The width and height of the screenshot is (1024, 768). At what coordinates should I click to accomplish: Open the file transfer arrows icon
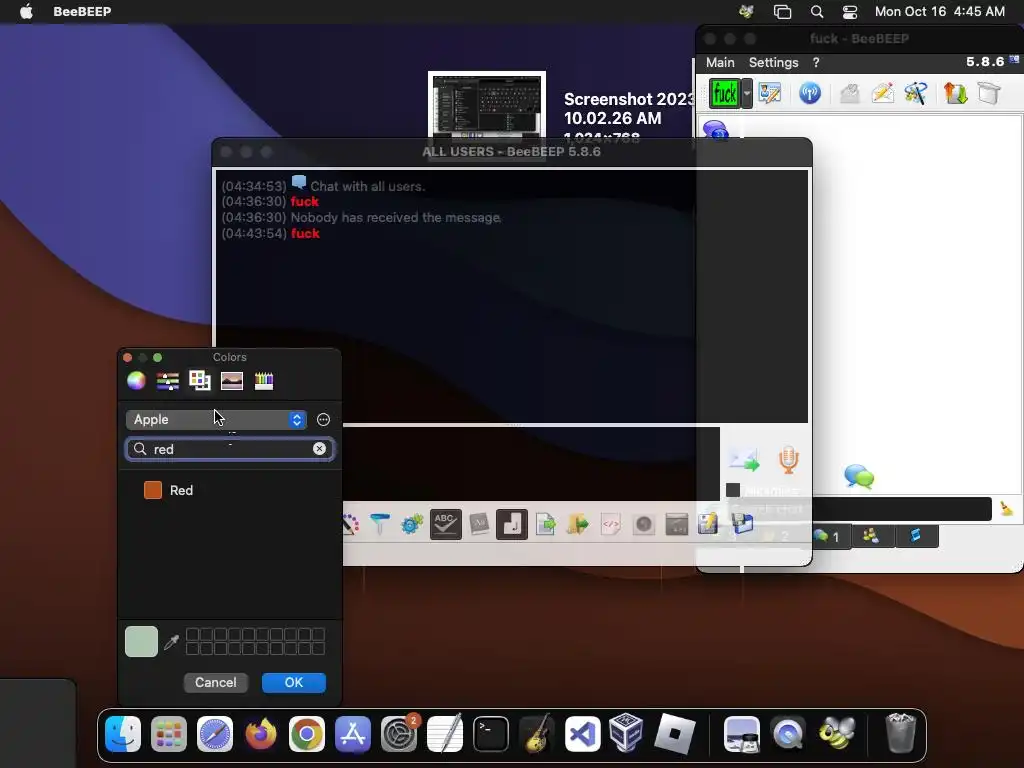[x=955, y=93]
